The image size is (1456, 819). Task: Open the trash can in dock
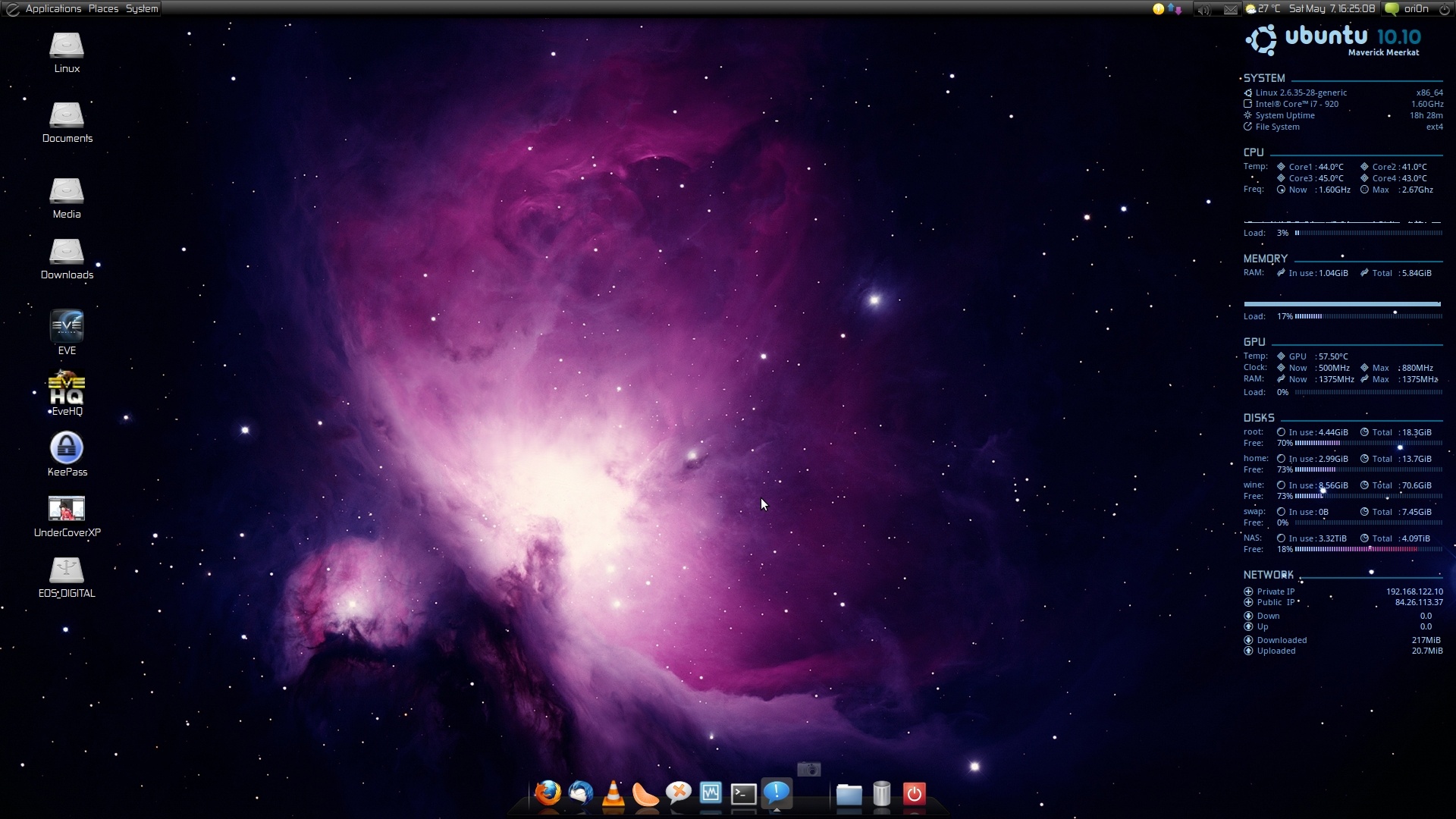point(881,794)
